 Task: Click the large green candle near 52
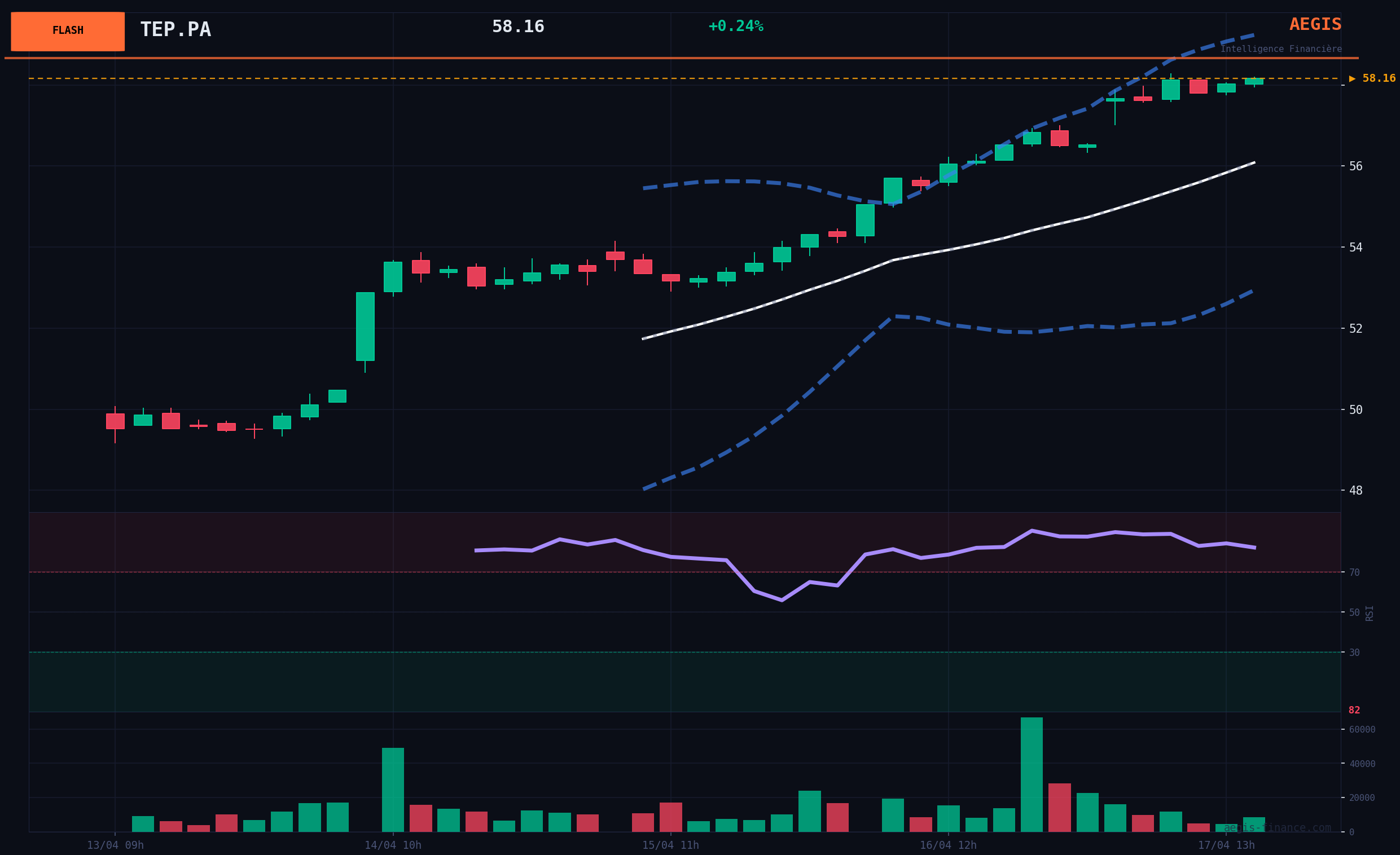[x=365, y=327]
